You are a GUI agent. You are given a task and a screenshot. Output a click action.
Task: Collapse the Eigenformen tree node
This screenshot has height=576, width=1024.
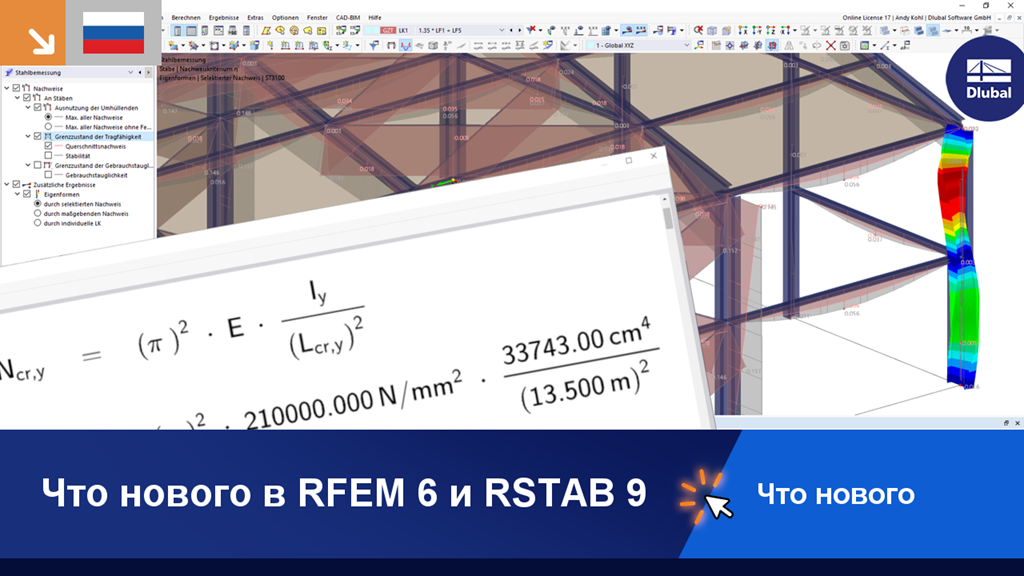click(x=17, y=194)
